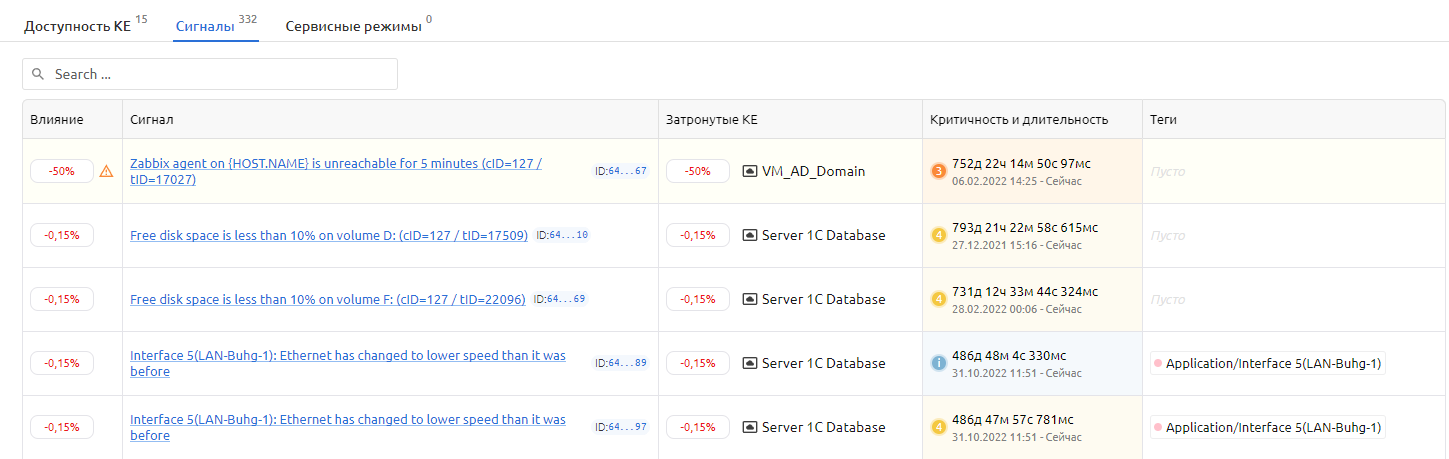Switch to the Доступность КЕ tab

click(77, 26)
